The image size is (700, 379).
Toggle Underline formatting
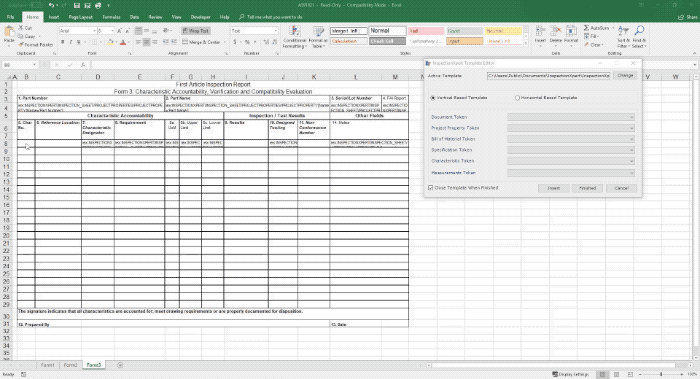click(x=79, y=42)
